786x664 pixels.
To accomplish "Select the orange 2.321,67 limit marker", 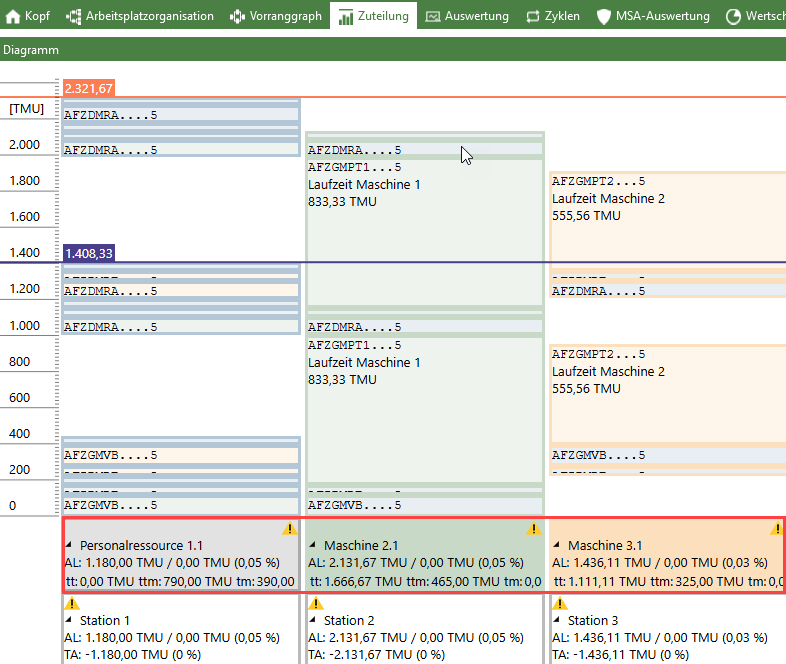I will (x=88, y=89).
